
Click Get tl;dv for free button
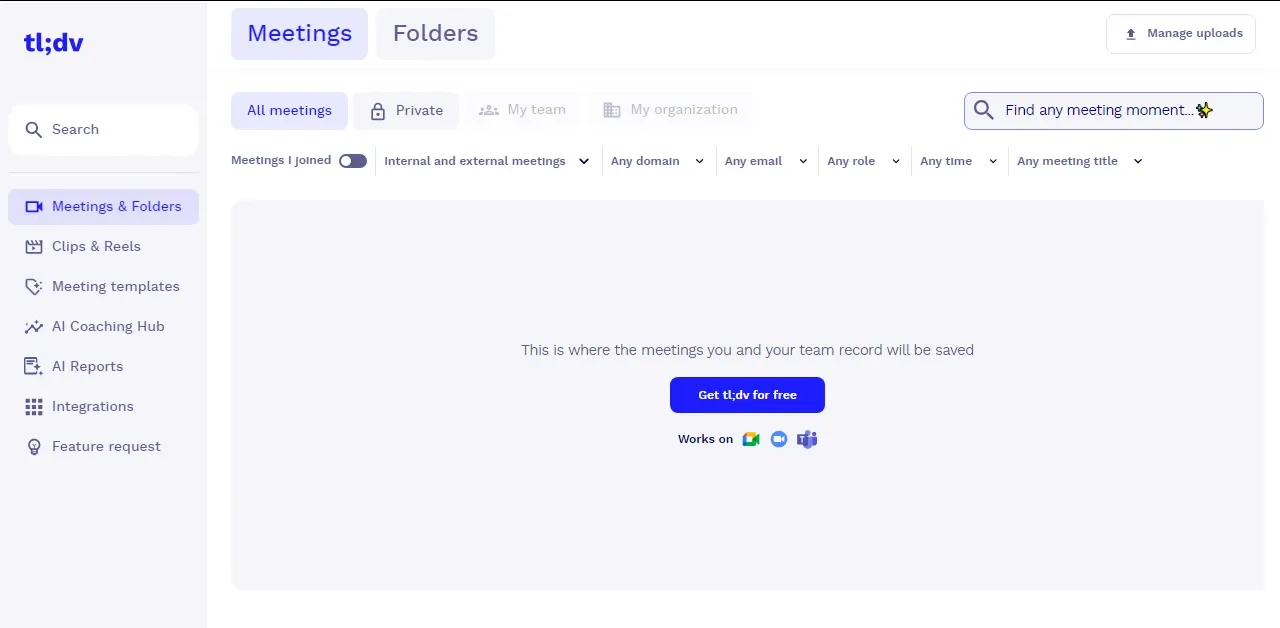click(747, 395)
